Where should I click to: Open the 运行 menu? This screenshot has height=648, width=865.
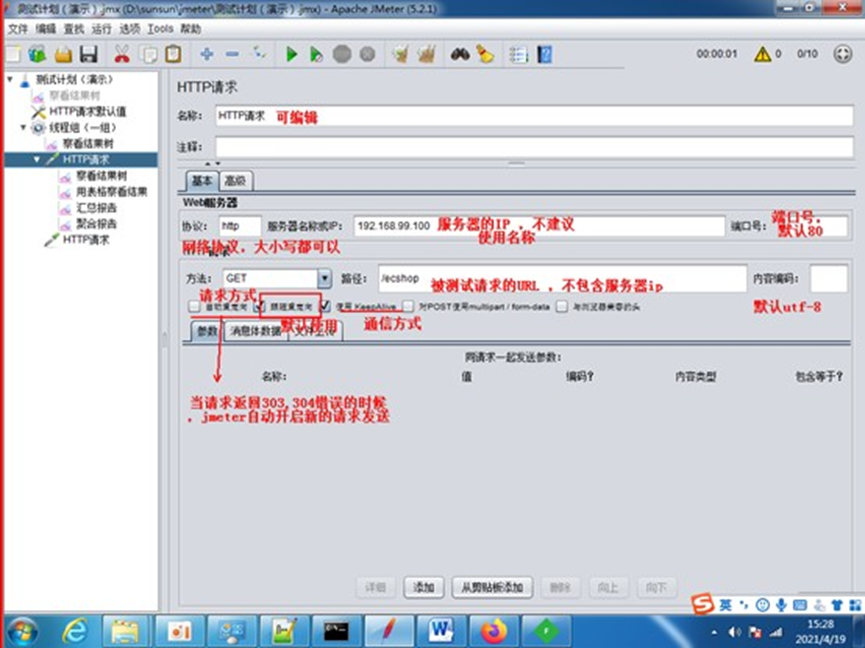point(102,29)
